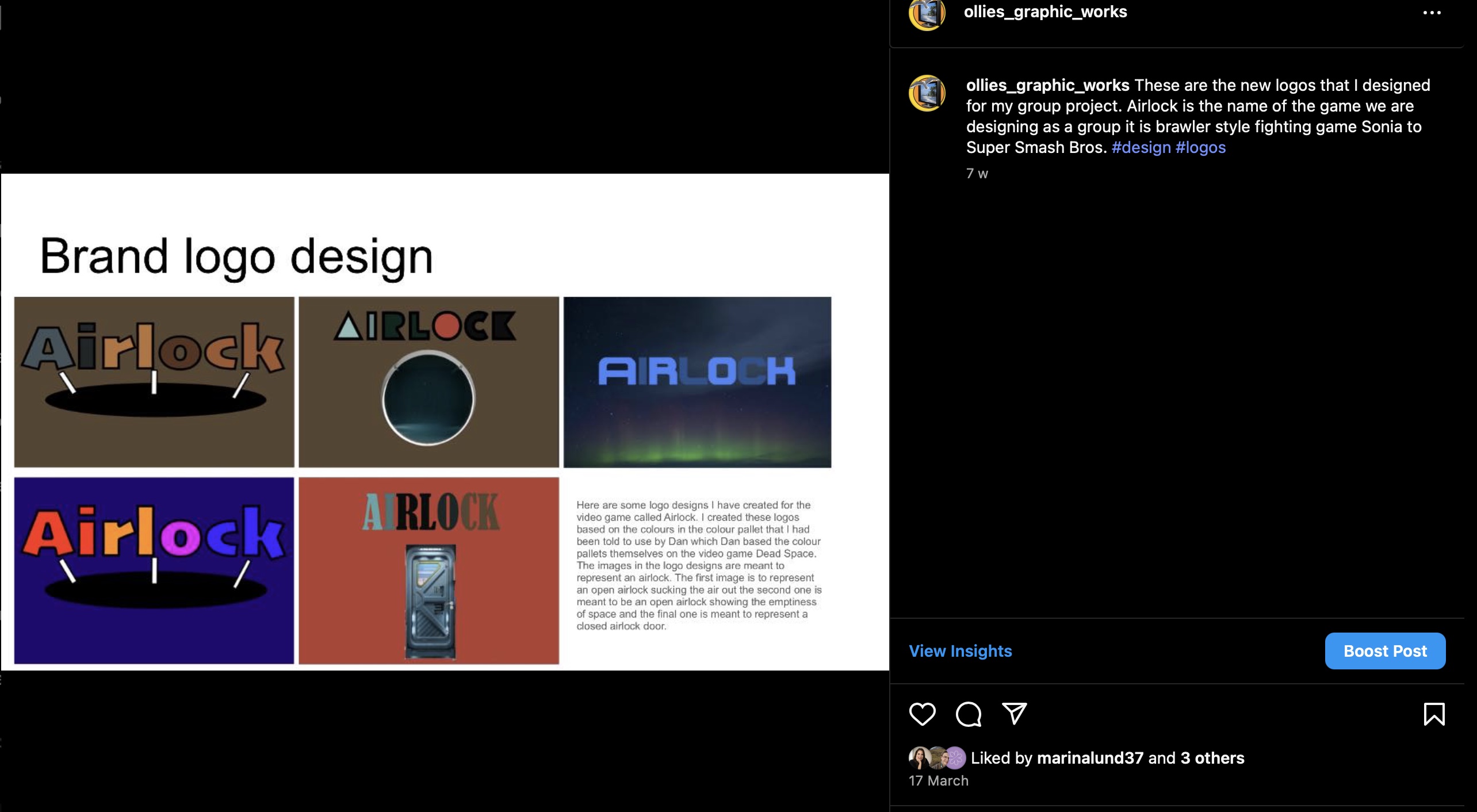Open the three-dot more options menu
This screenshot has height=812, width=1477.
(1432, 13)
